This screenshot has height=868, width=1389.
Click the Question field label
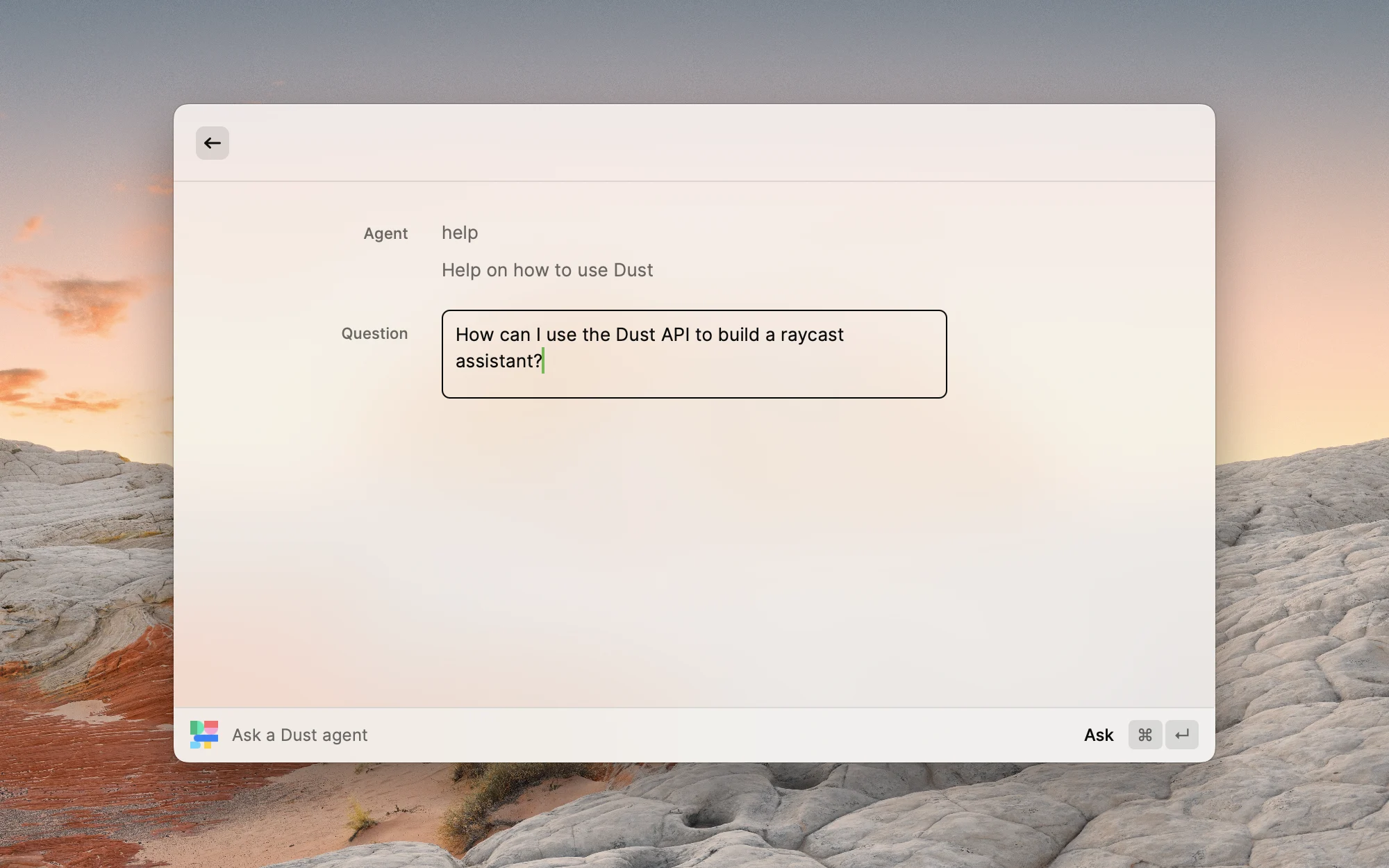[x=374, y=333]
